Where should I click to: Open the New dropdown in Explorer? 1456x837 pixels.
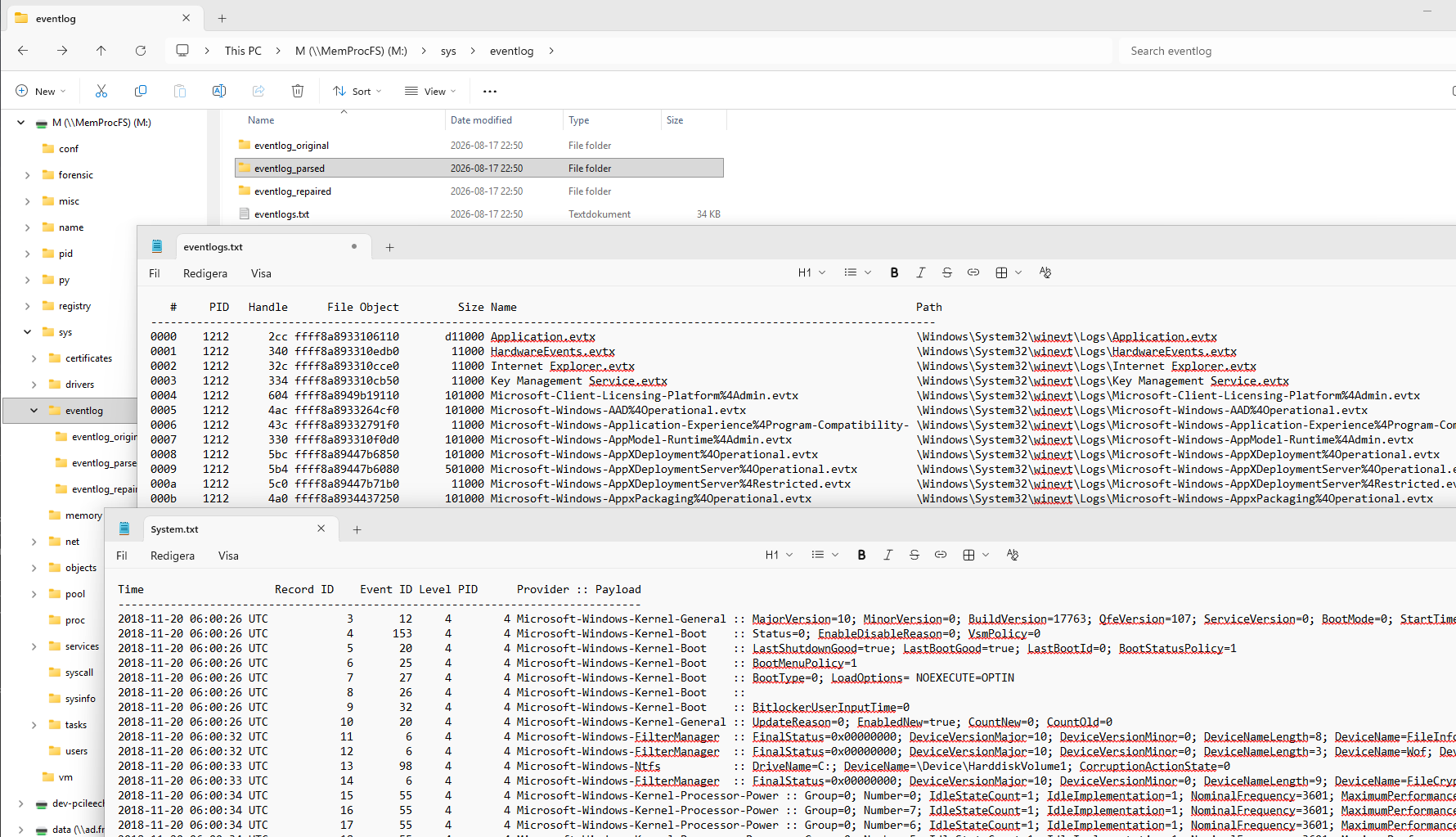(x=40, y=91)
